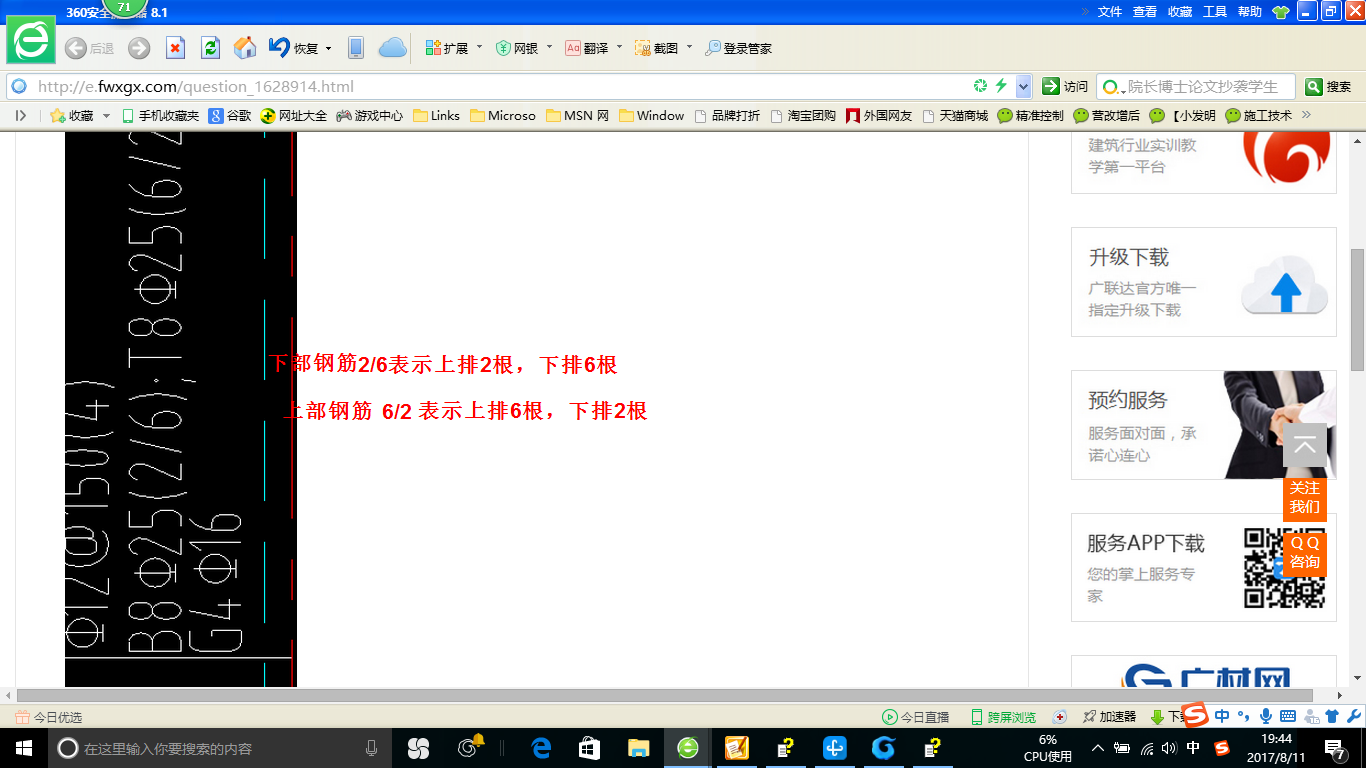Image resolution: width=1366 pixels, height=768 pixels.
Task: Open 手机收藏夹 bookmark
Action: (x=161, y=116)
